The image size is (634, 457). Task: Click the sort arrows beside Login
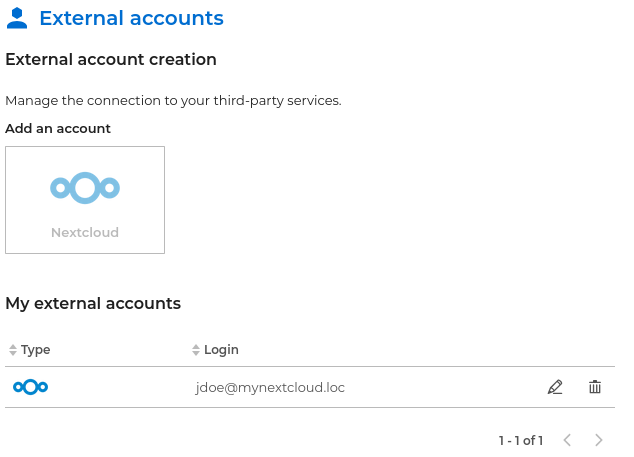196,350
